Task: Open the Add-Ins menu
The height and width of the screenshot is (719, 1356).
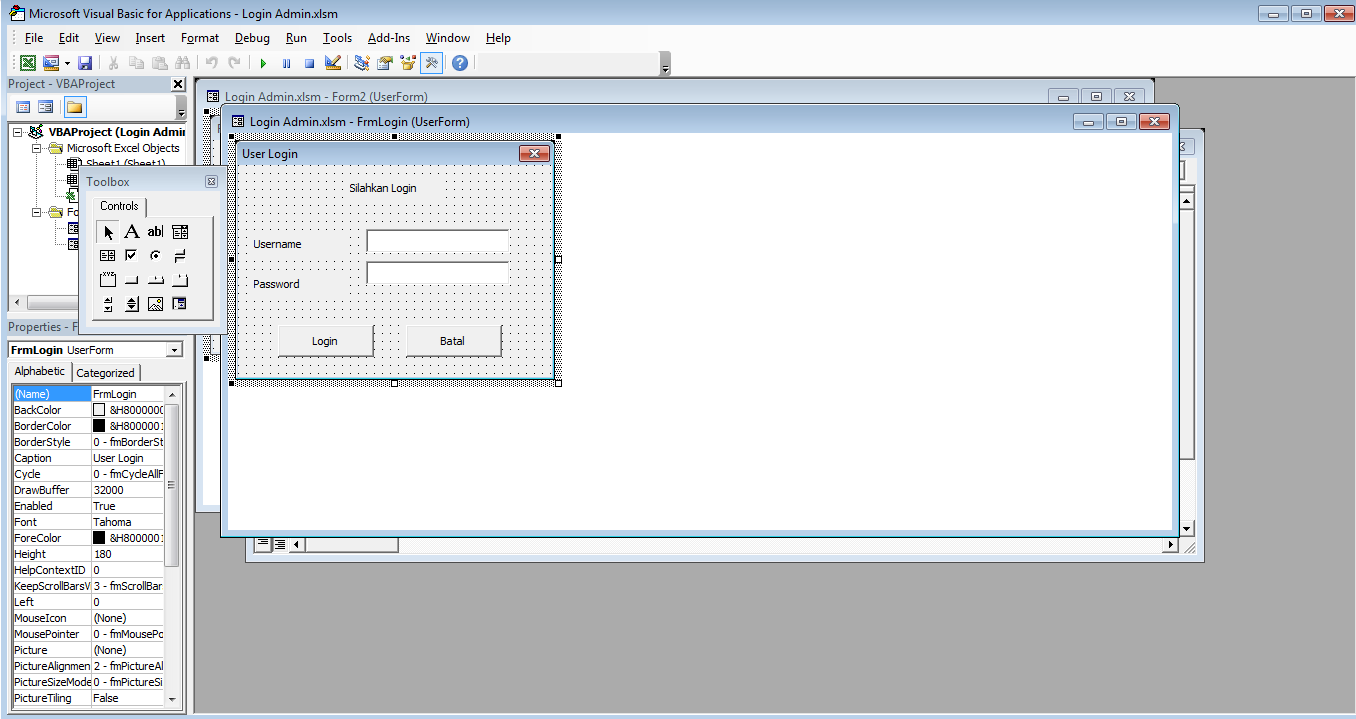Action: [389, 38]
